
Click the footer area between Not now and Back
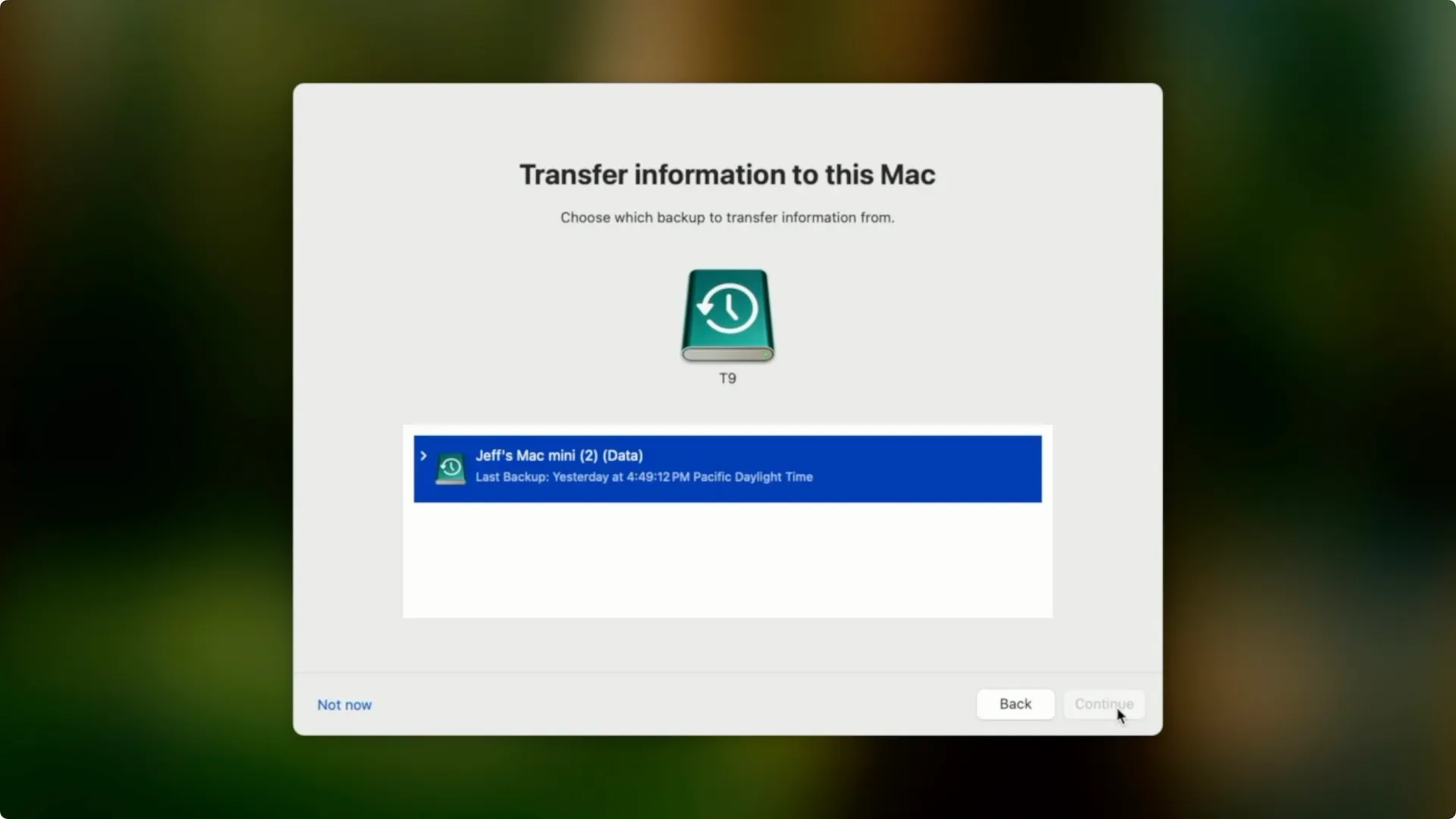(673, 704)
